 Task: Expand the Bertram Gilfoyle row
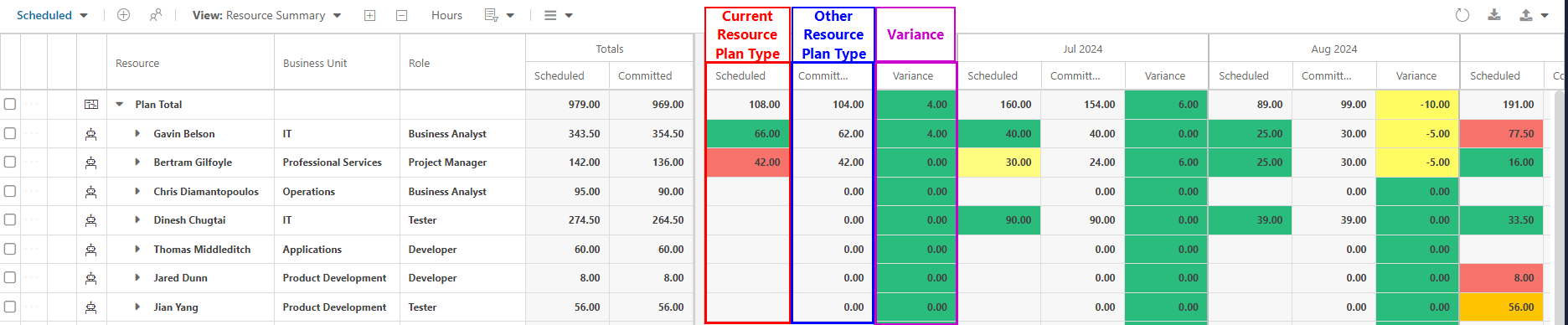(137, 162)
